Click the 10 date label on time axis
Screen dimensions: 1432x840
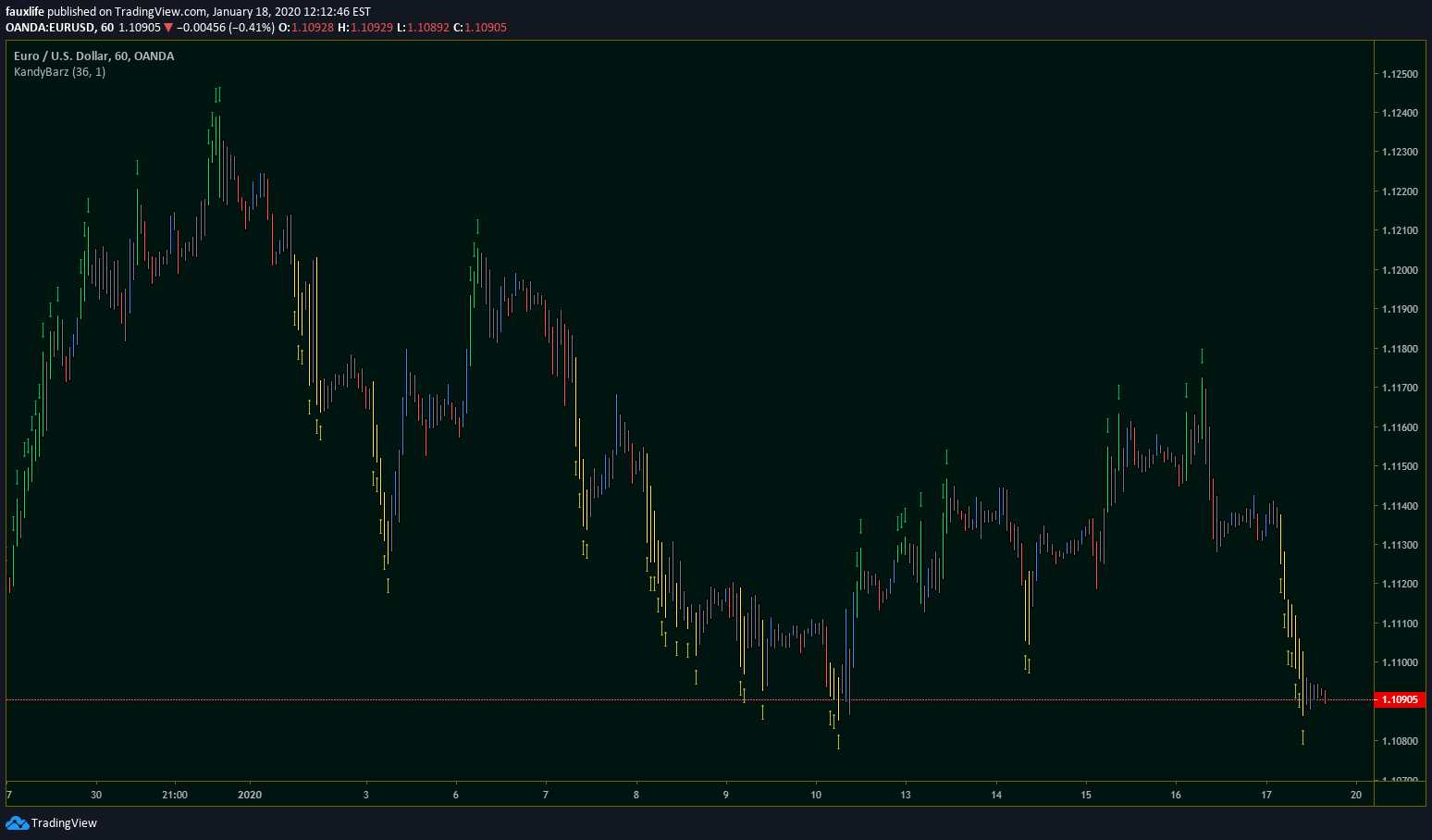816,795
